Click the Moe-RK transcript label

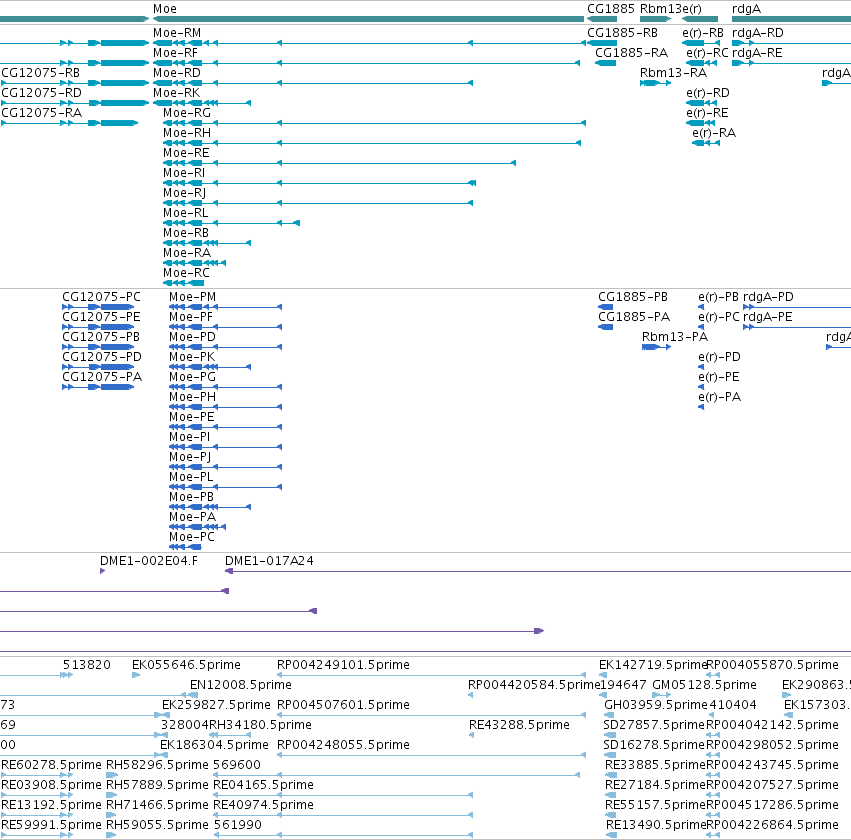176,93
